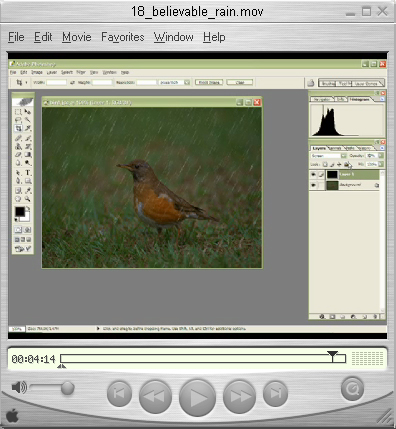Image resolution: width=396 pixels, height=429 pixels.
Task: Switch to the Channels tab
Action: click(x=335, y=148)
